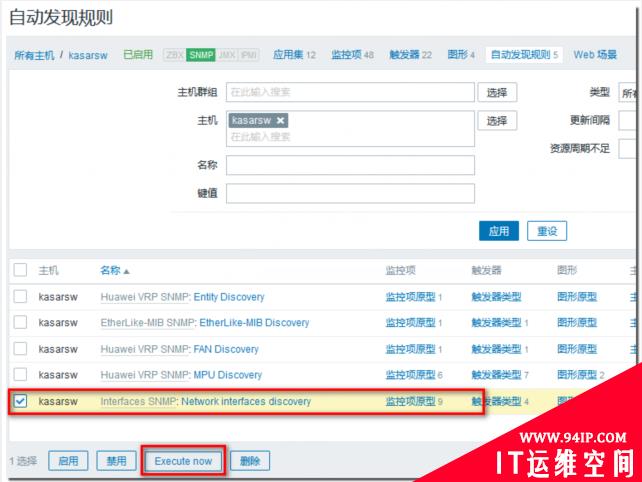Open FAN Discovery rule
The image size is (642, 482).
tap(226, 349)
